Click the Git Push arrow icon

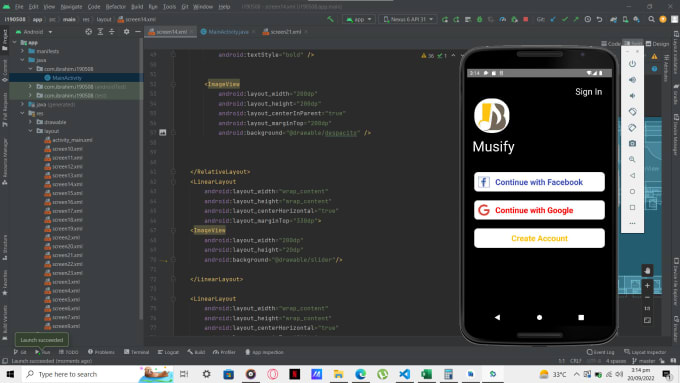[576, 19]
